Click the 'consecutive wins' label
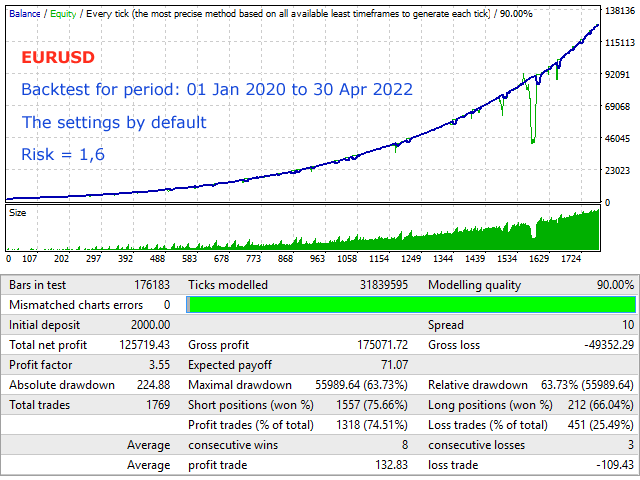 [233, 445]
